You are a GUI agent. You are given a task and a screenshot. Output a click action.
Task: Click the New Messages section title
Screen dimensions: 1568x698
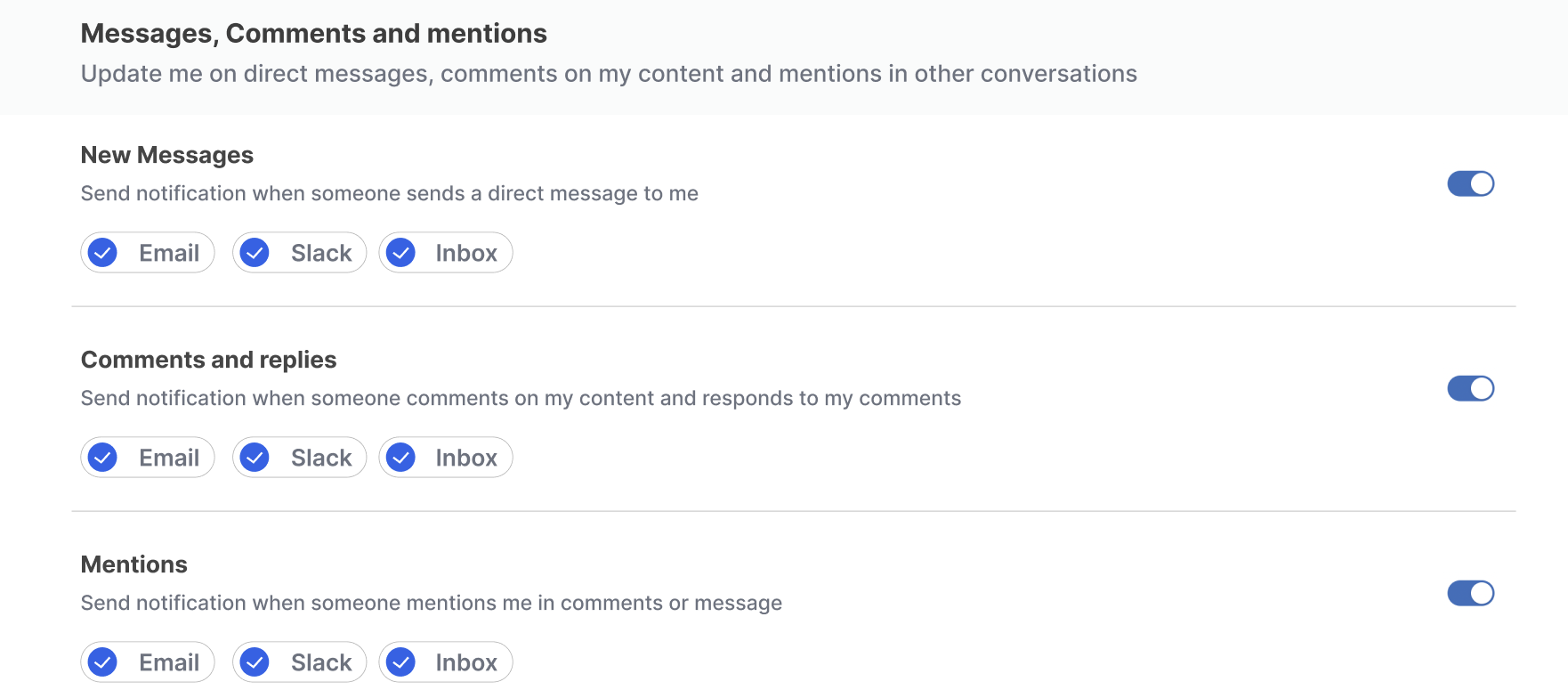coord(167,155)
